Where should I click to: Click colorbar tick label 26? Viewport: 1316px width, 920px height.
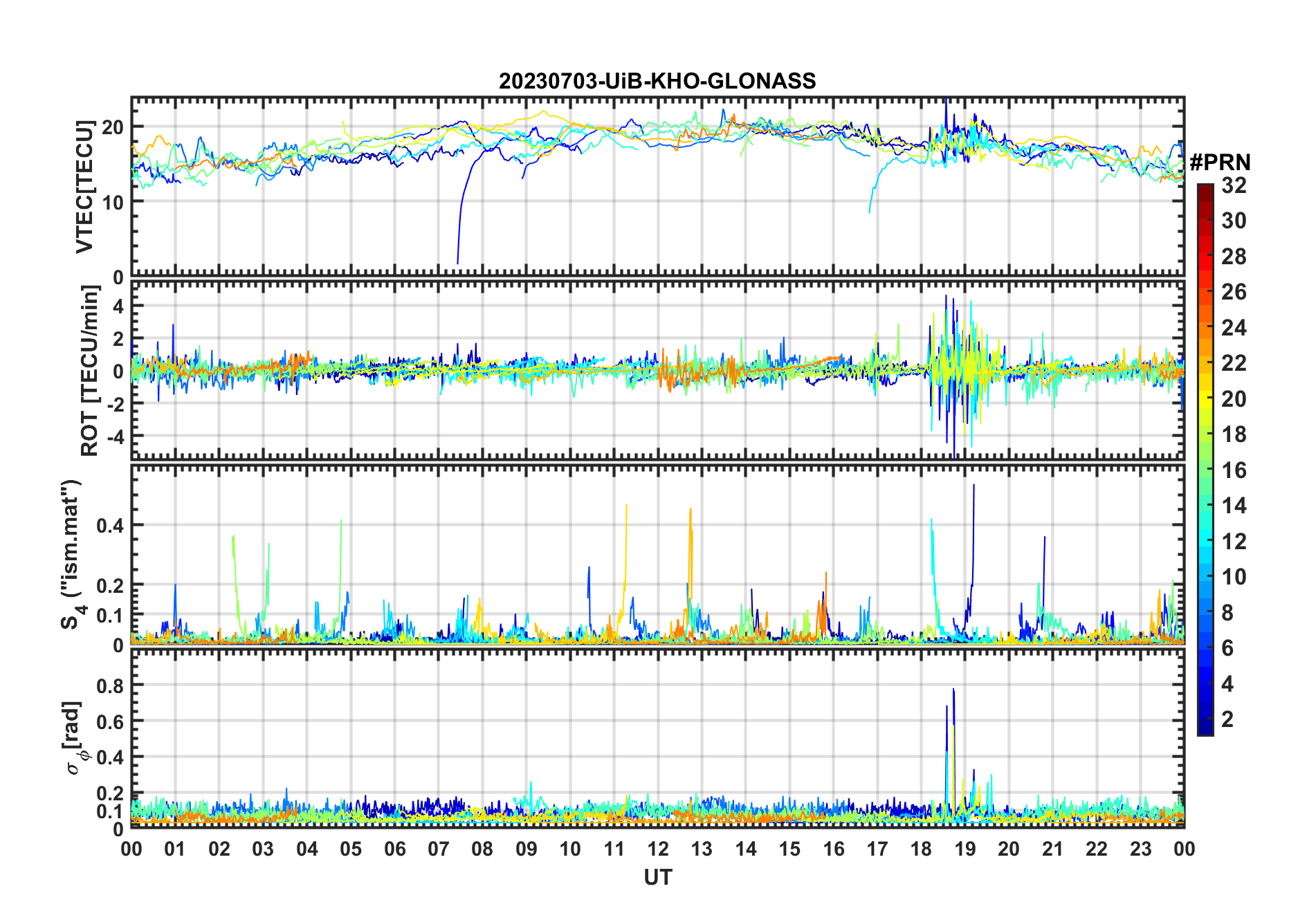click(x=1234, y=292)
